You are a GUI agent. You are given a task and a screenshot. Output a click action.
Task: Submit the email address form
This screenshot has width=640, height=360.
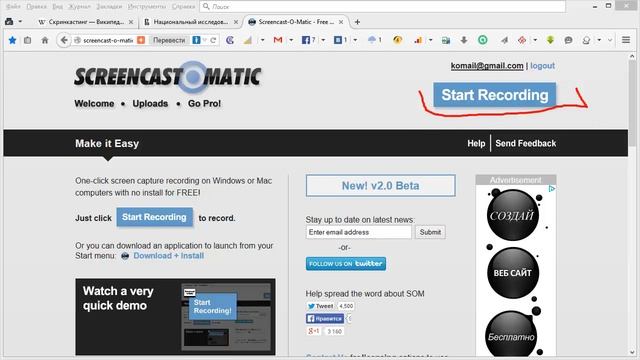[x=430, y=232]
